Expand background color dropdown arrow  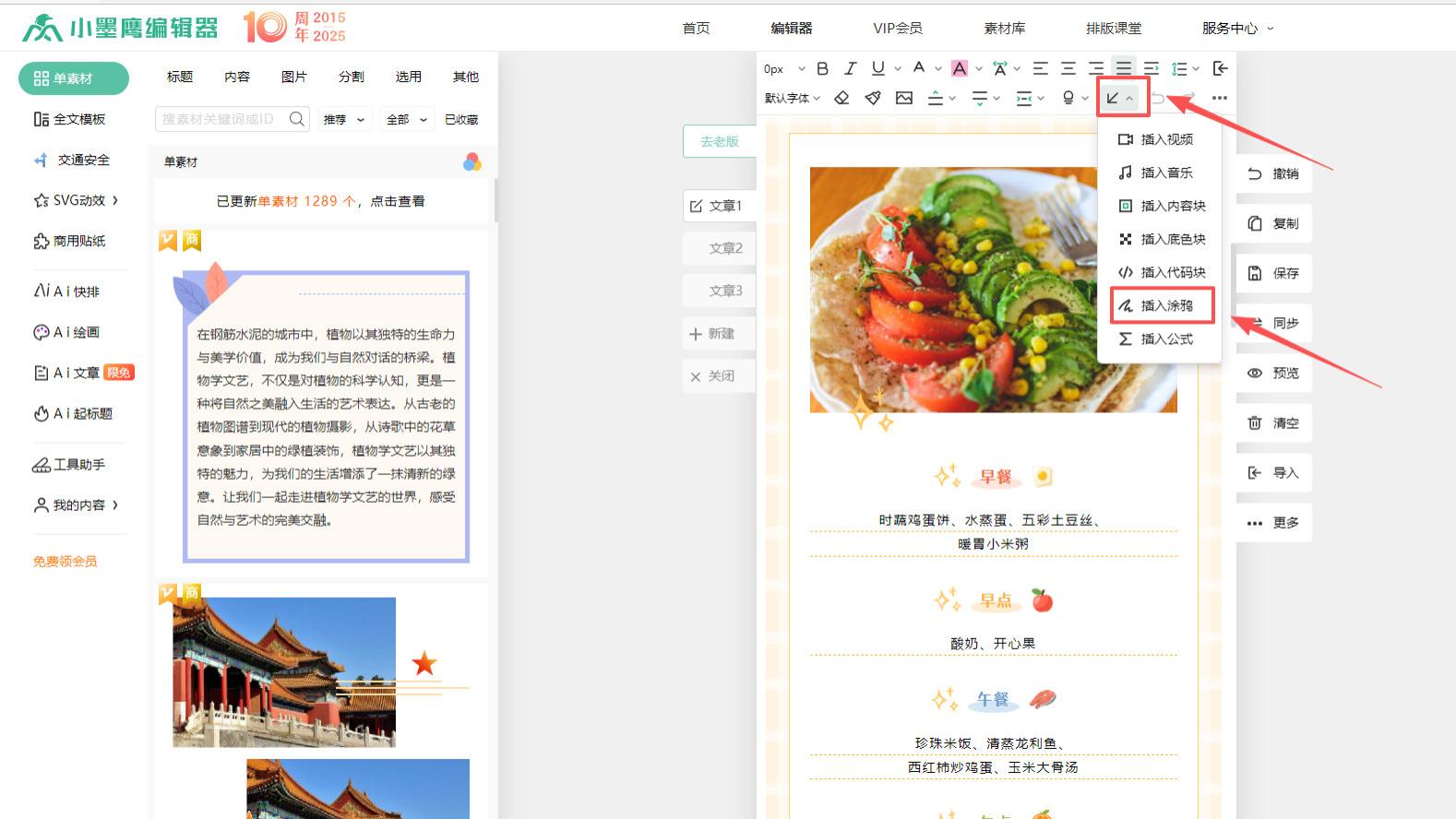pos(979,69)
